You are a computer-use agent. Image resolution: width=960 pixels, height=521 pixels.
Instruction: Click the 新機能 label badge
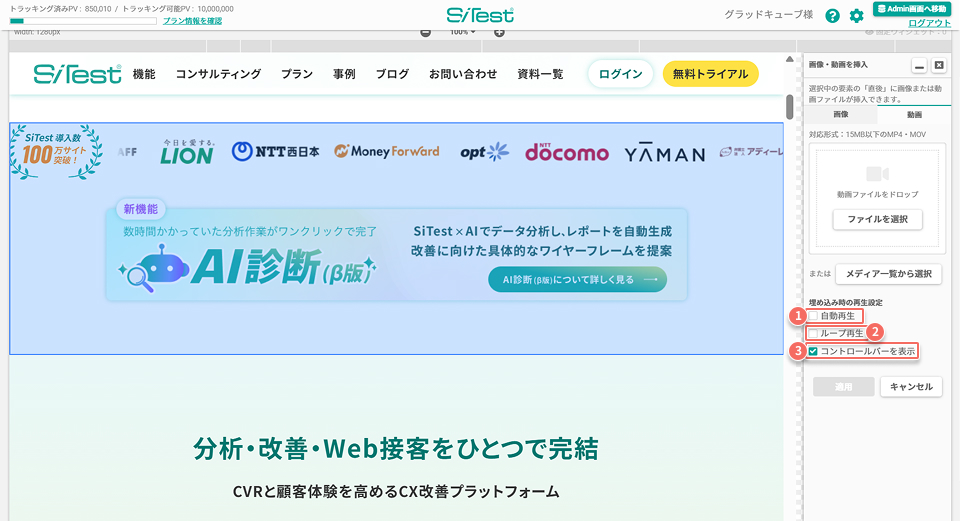click(x=141, y=209)
